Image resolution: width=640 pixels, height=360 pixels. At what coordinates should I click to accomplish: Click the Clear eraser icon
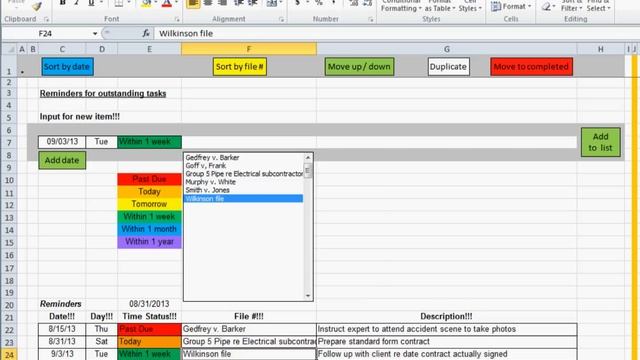[546, 6]
